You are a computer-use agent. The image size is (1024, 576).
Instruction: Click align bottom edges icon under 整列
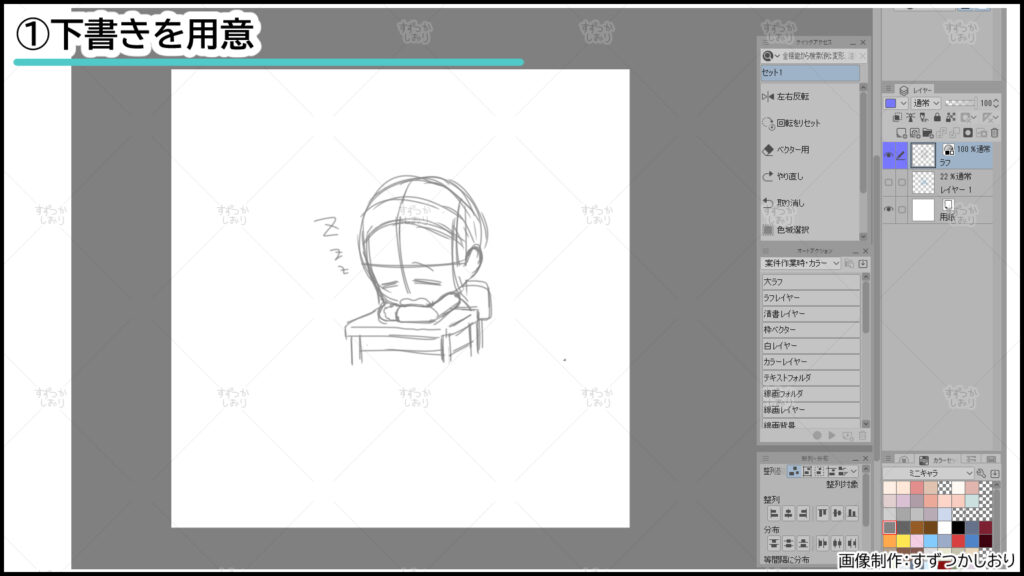pos(852,513)
